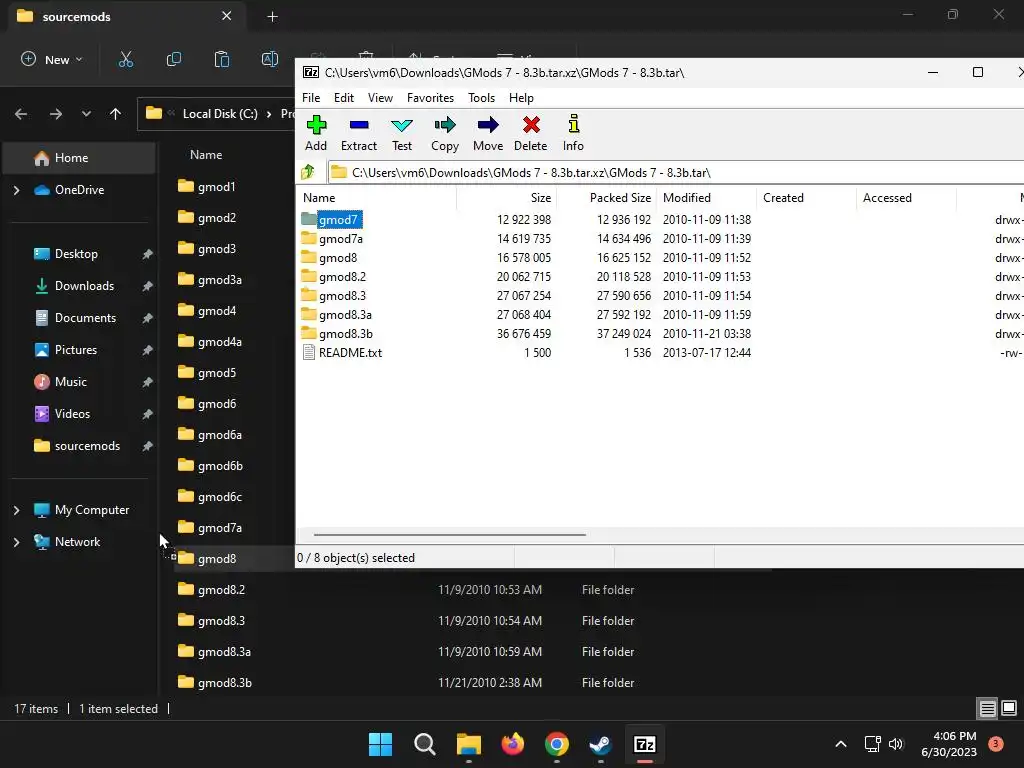Select gmod8.3a folder in File Explorer
Screen dimensions: 1024x768
pos(224,652)
